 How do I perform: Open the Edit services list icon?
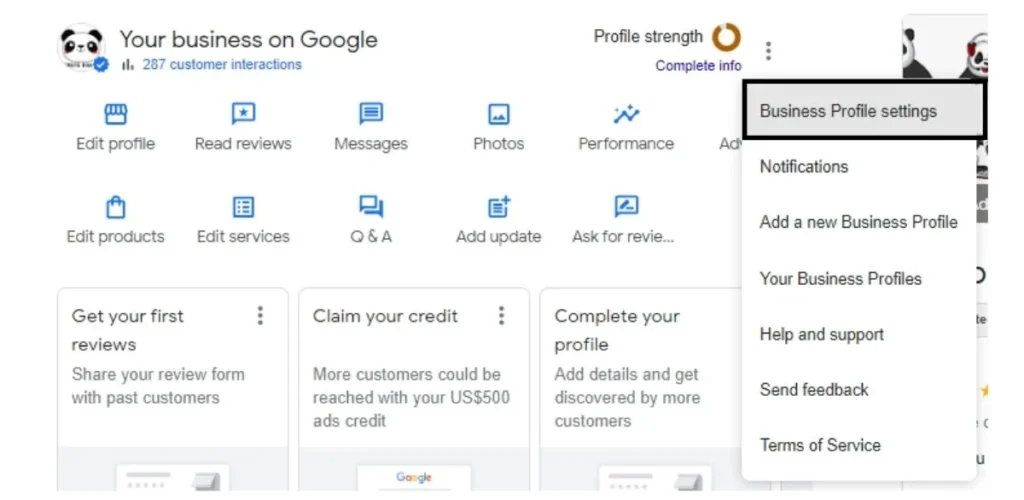pos(243,208)
